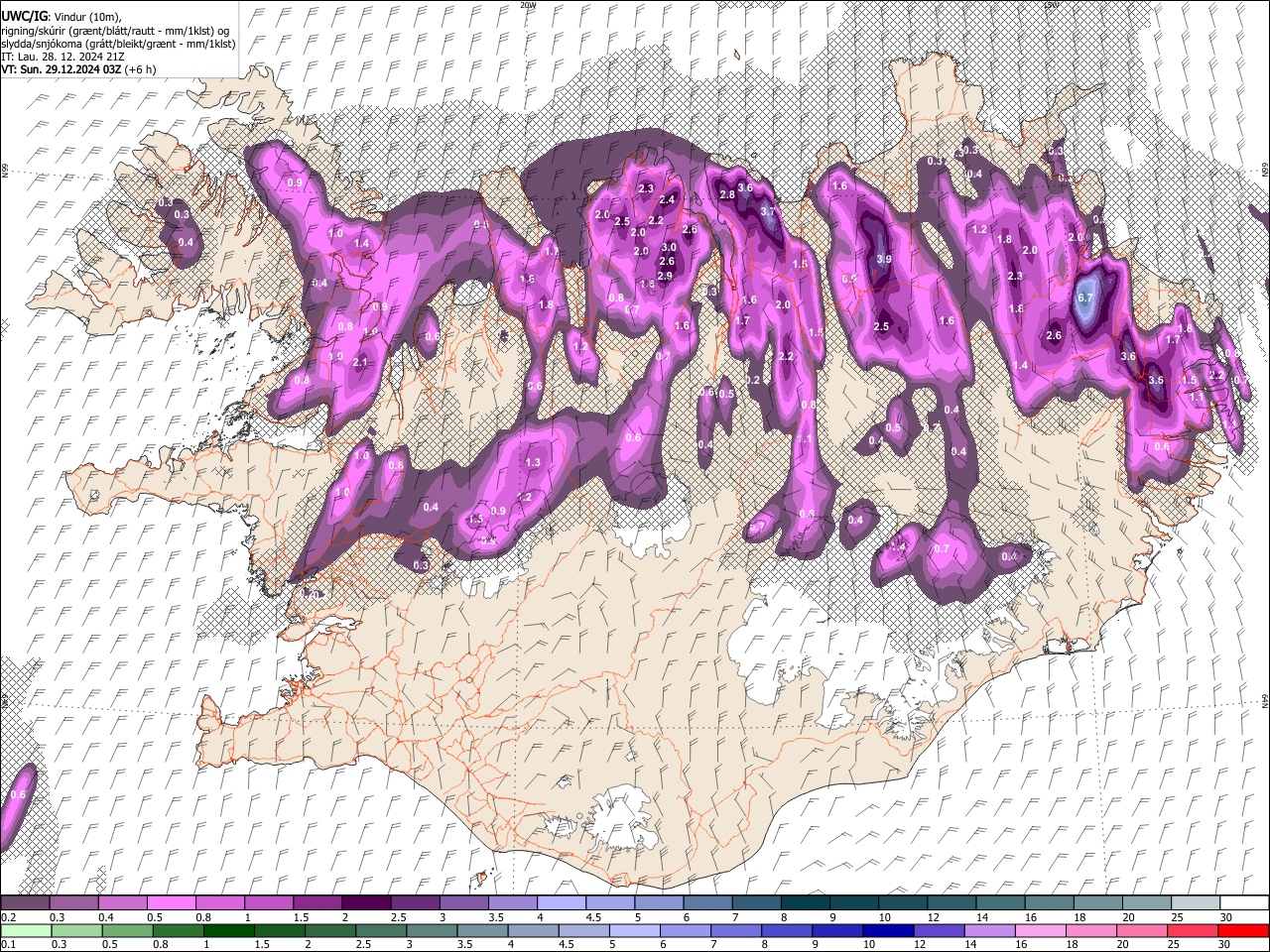The image size is (1270, 952).
Task: Select bright red 30 swatch in lower legend
Action: pos(1244,930)
